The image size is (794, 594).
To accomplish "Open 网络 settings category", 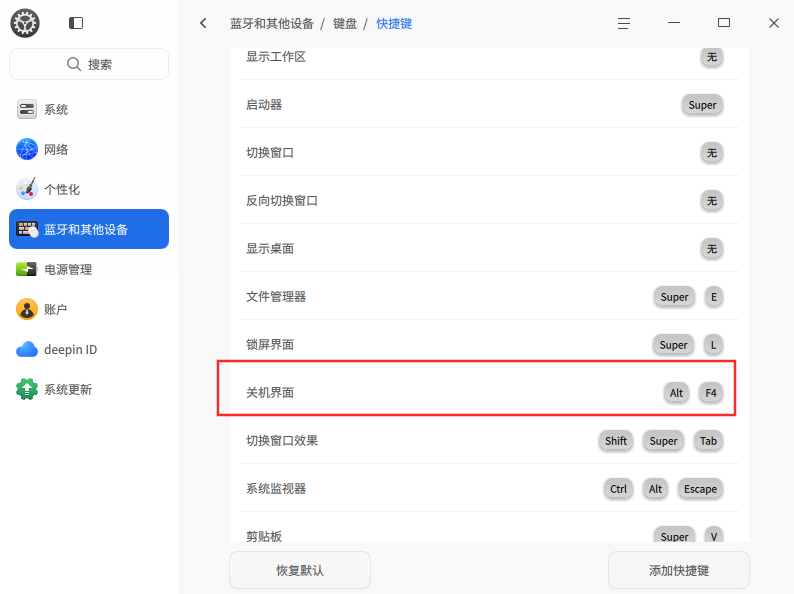I will click(89, 149).
